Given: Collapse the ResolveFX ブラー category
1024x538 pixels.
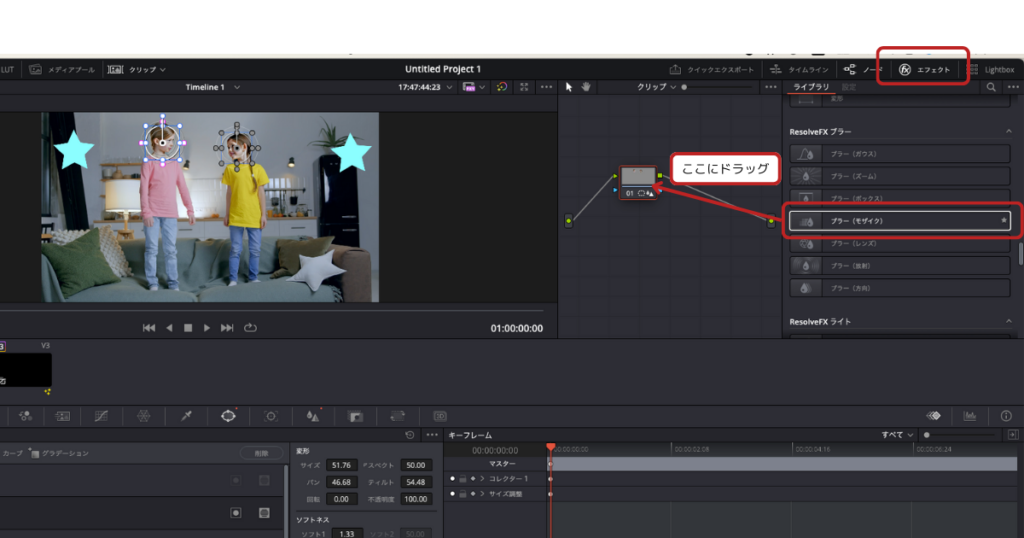Looking at the screenshot, I should (1008, 132).
